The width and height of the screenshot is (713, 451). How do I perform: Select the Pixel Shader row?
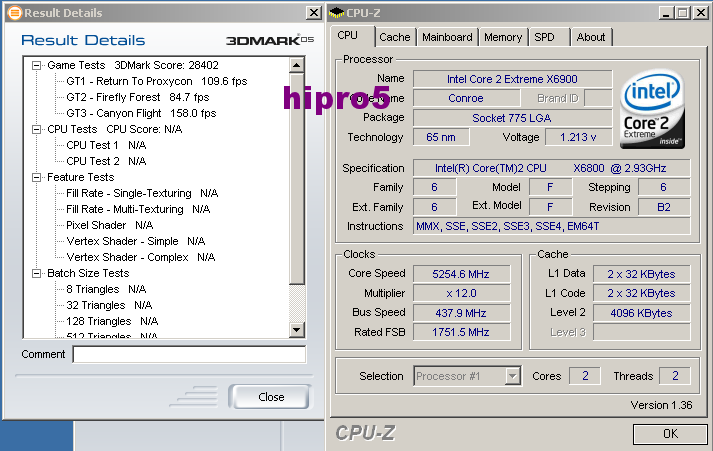coord(110,225)
